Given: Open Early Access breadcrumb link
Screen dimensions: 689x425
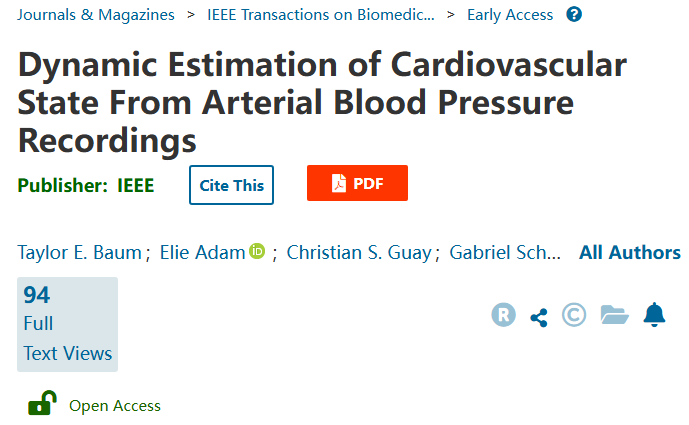Looking at the screenshot, I should (510, 15).
